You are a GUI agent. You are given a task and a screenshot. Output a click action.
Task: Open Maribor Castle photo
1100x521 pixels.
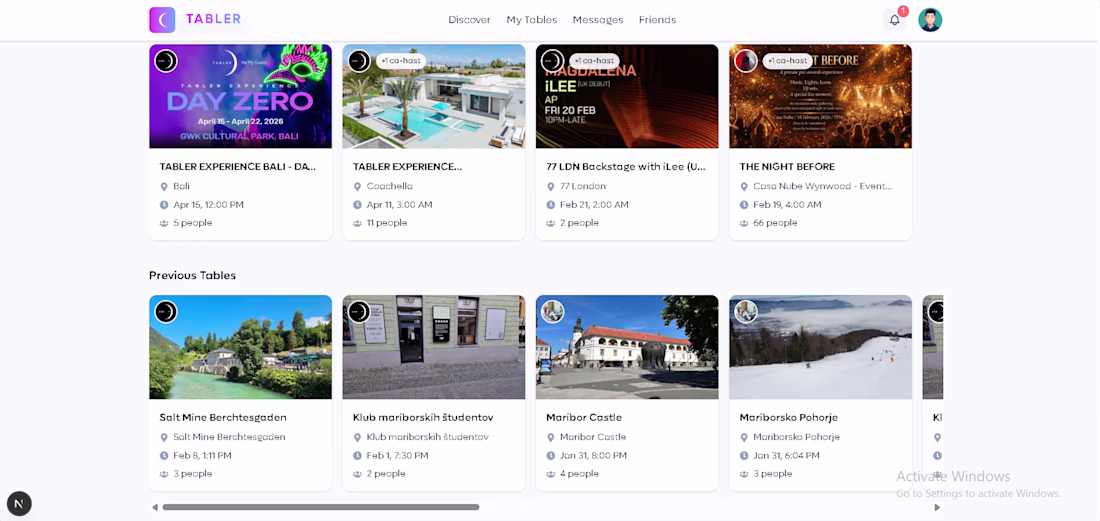point(627,347)
